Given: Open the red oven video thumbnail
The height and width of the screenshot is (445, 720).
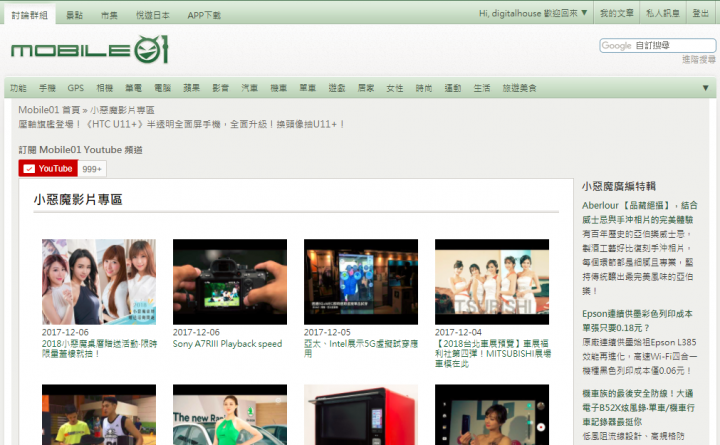Looking at the screenshot, I should pos(361,415).
